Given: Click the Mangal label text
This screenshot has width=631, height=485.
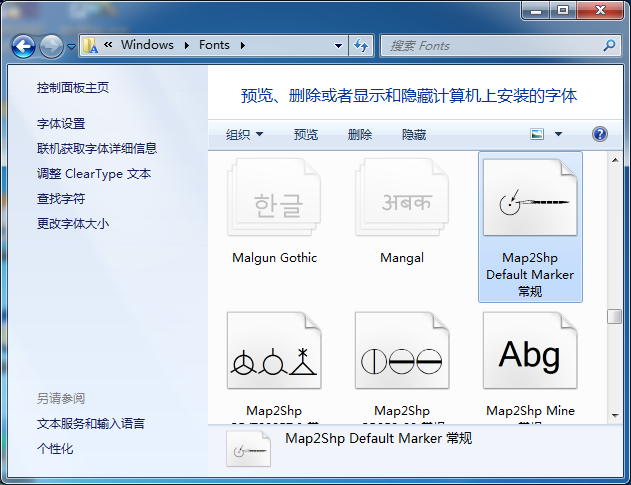Looking at the screenshot, I should (402, 258).
